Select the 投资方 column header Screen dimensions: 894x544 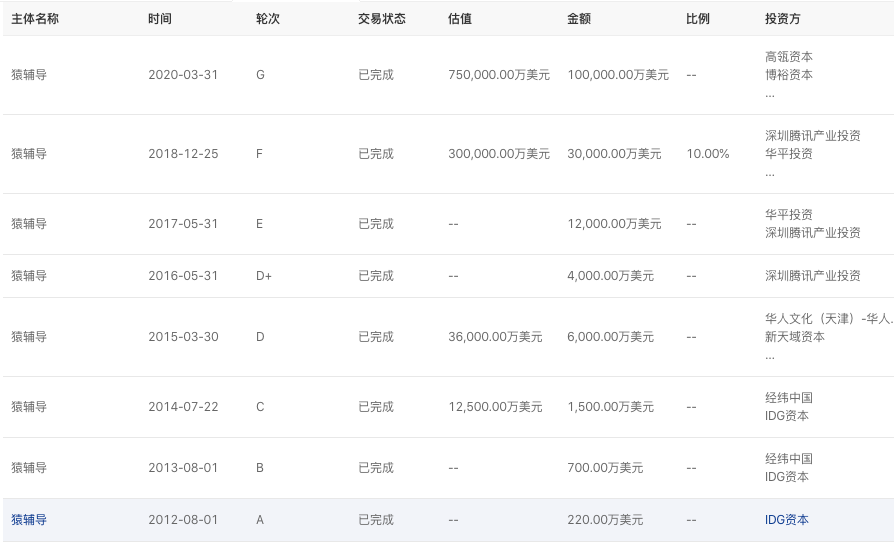[783, 19]
